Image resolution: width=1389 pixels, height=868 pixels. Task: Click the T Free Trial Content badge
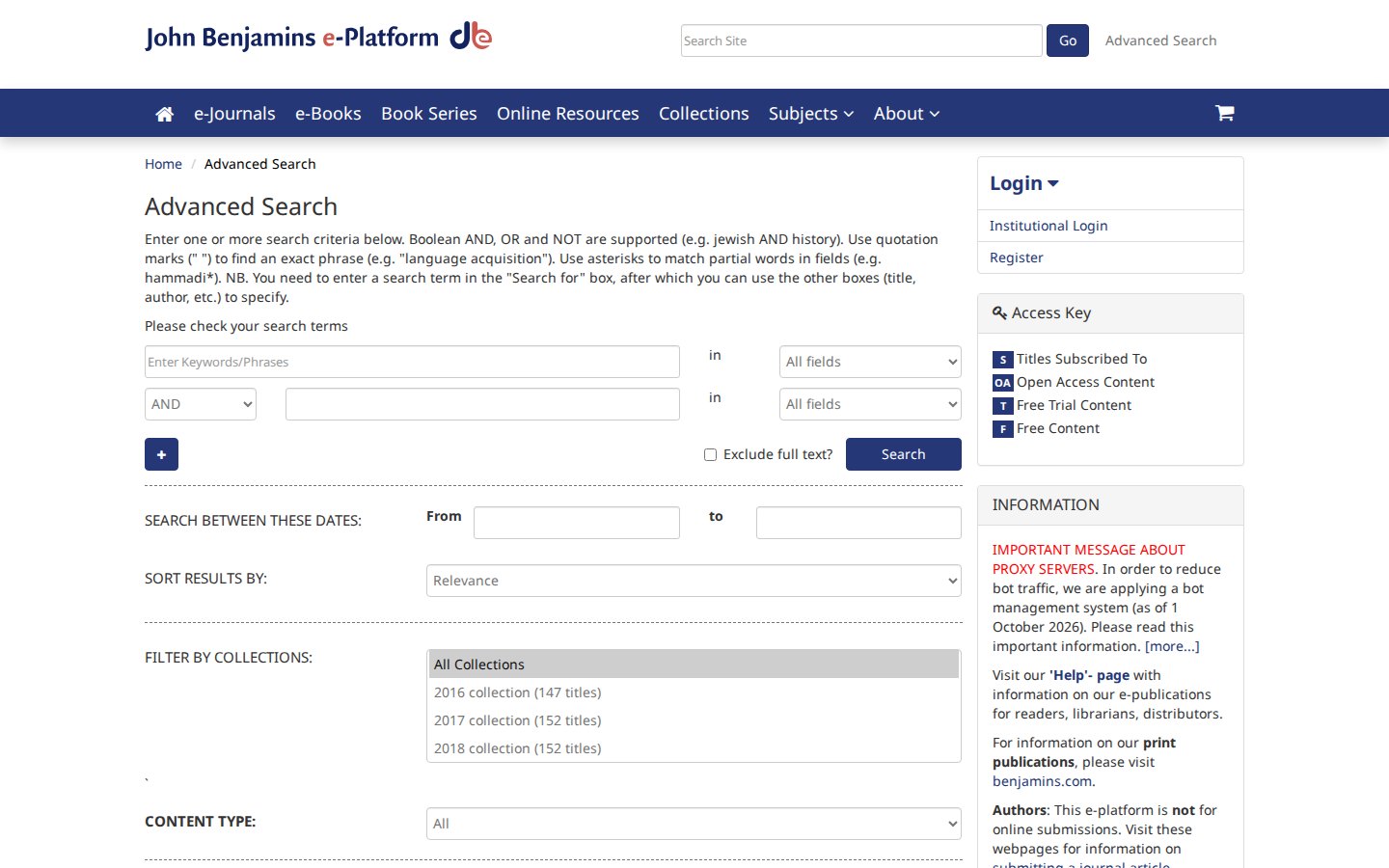pyautogui.click(x=1003, y=406)
